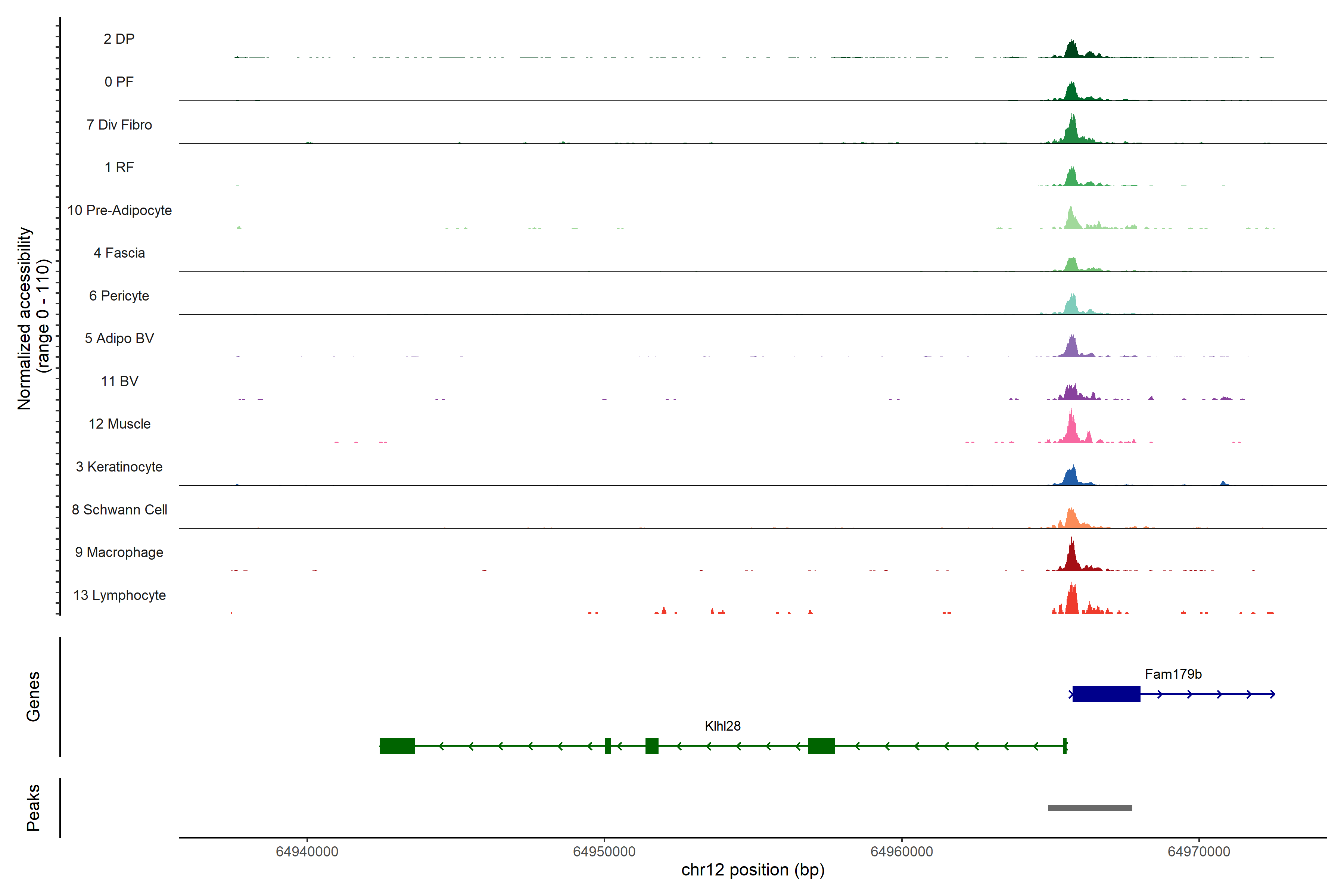
Task: Click the Genes panel label
Action: [x=33, y=696]
